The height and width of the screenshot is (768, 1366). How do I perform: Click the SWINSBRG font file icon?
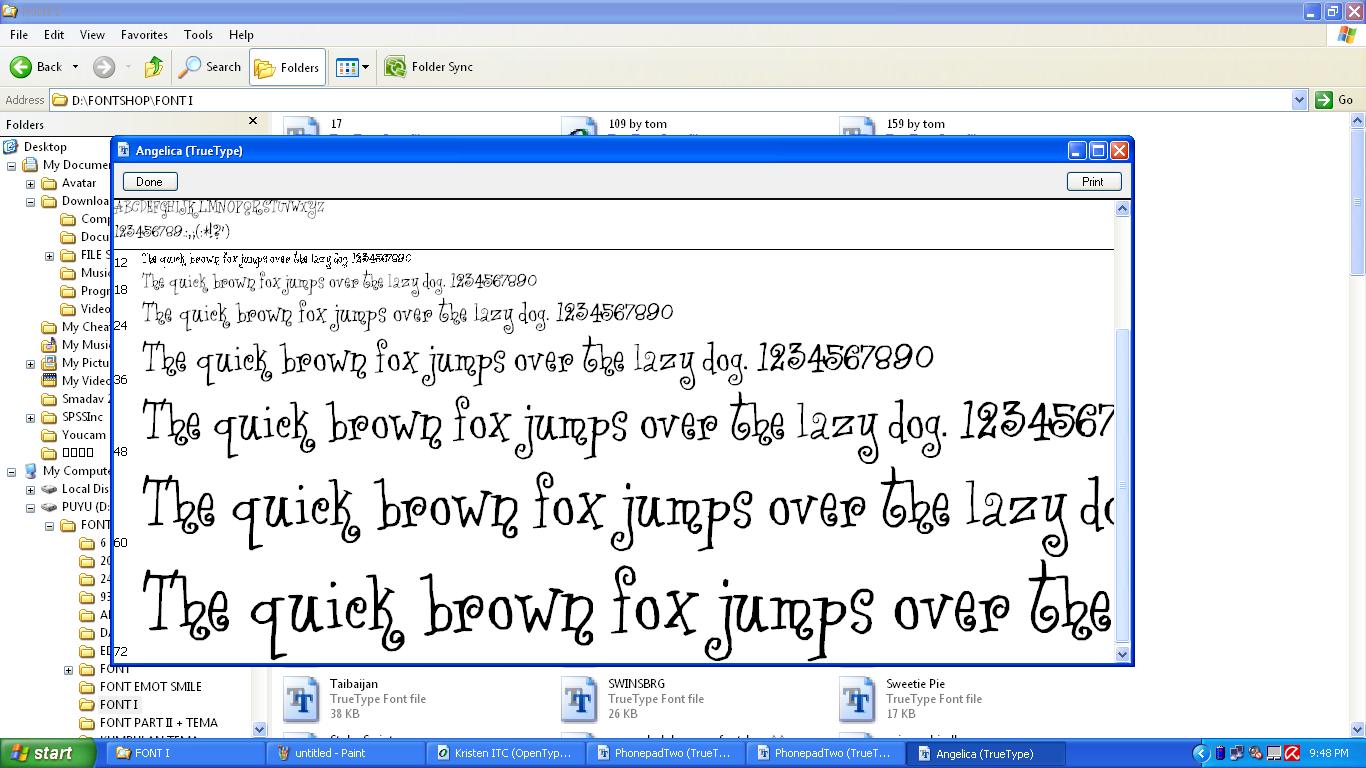pyautogui.click(x=579, y=700)
